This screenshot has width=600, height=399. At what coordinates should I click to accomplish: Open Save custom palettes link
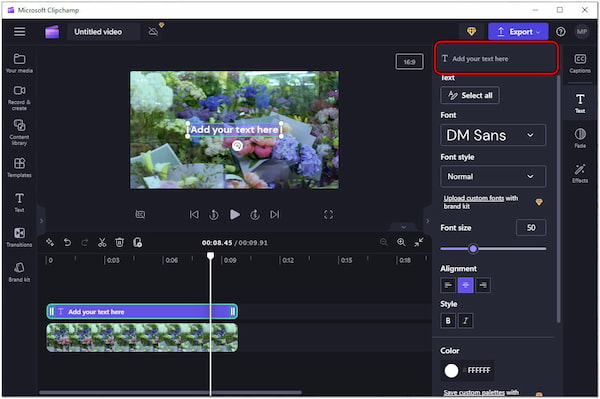click(474, 392)
